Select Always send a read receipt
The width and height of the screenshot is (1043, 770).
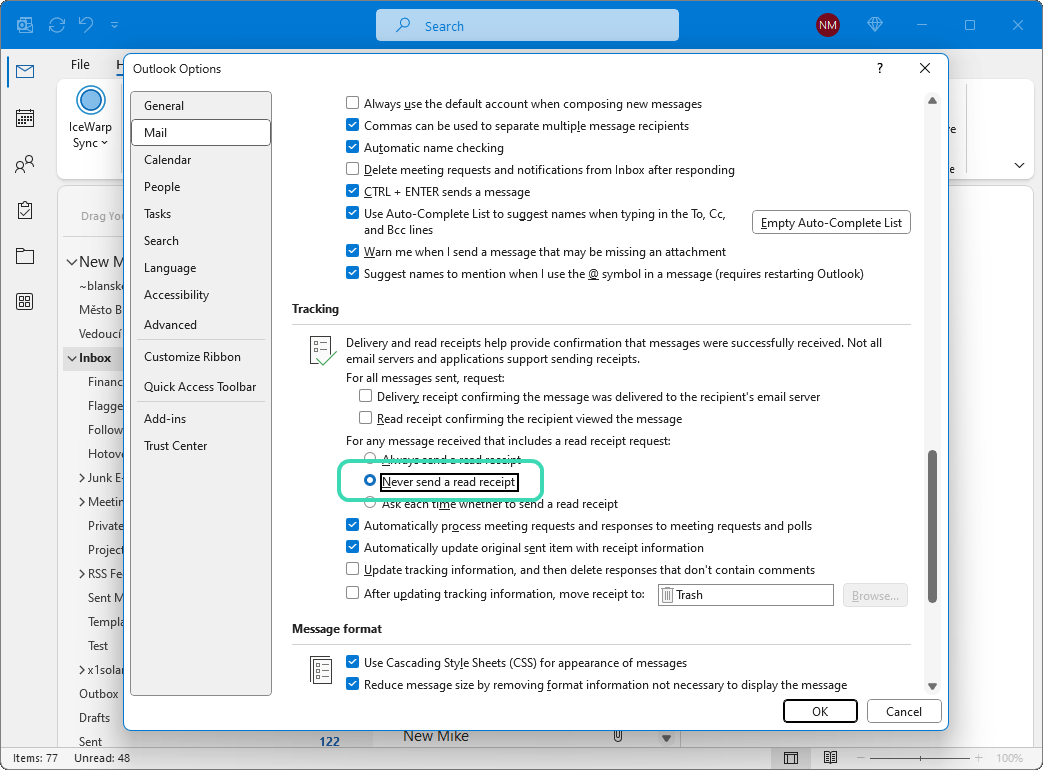point(370,459)
